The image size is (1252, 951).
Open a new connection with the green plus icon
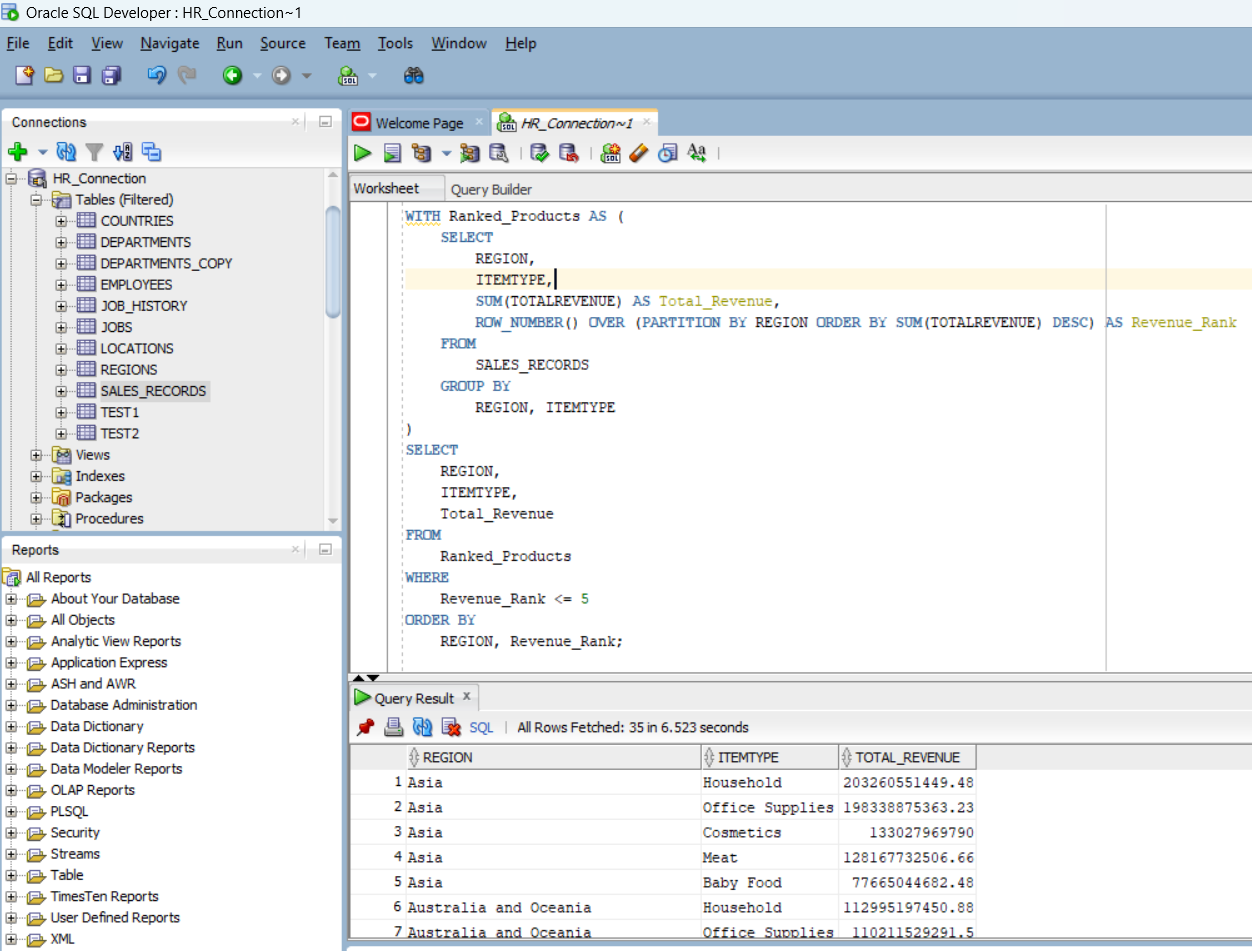[x=19, y=152]
